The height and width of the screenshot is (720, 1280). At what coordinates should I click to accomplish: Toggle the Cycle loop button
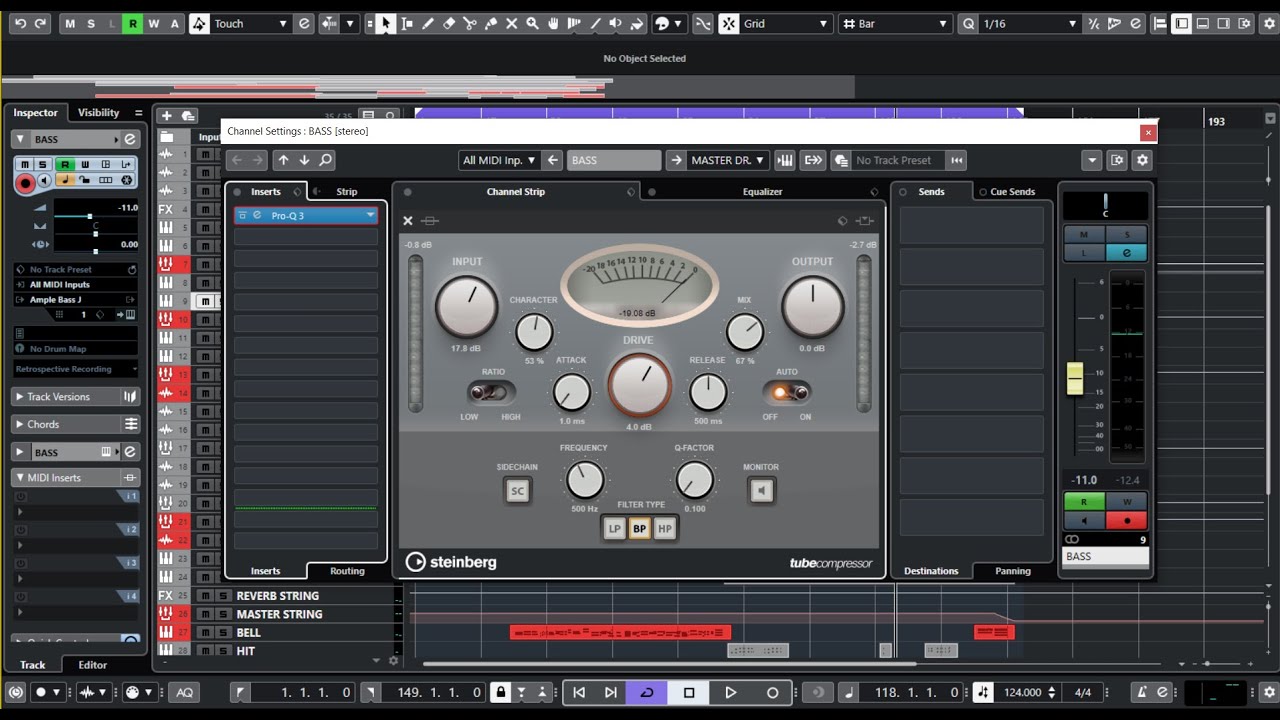[x=647, y=692]
